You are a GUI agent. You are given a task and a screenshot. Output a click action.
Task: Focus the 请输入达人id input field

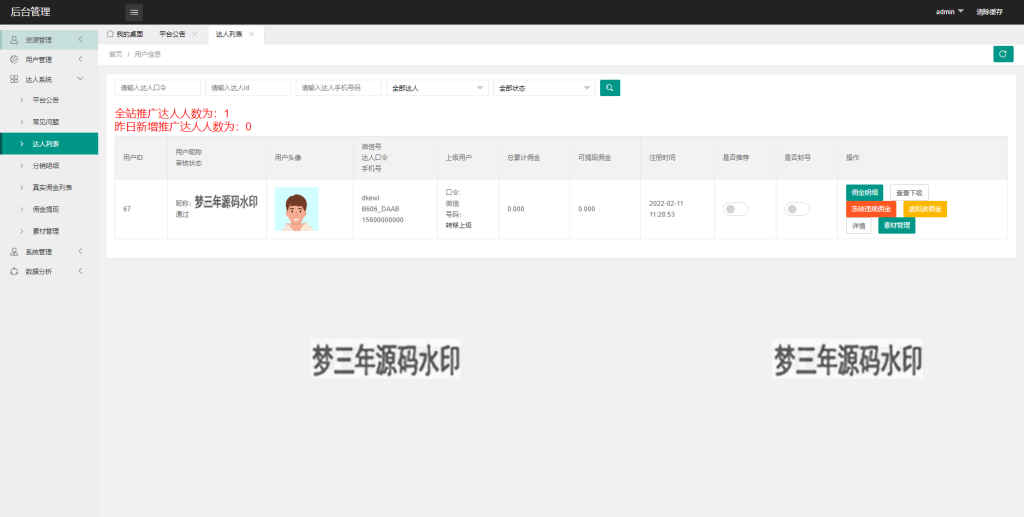coord(248,87)
